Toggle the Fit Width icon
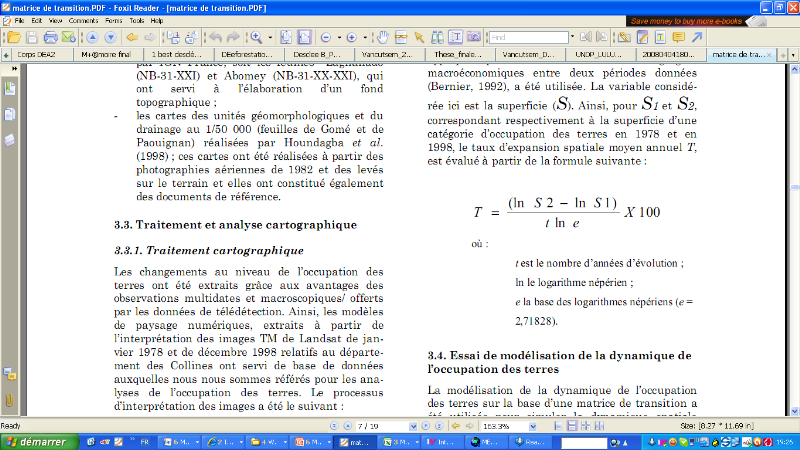 304,37
